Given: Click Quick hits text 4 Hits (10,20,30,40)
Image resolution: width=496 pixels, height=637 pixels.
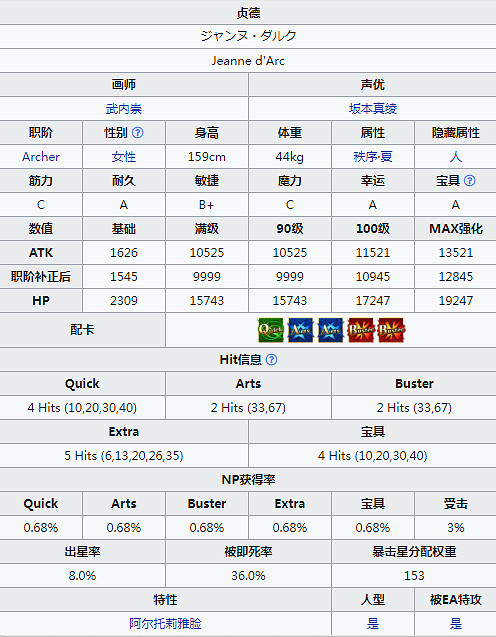Looking at the screenshot, I should [82, 407].
